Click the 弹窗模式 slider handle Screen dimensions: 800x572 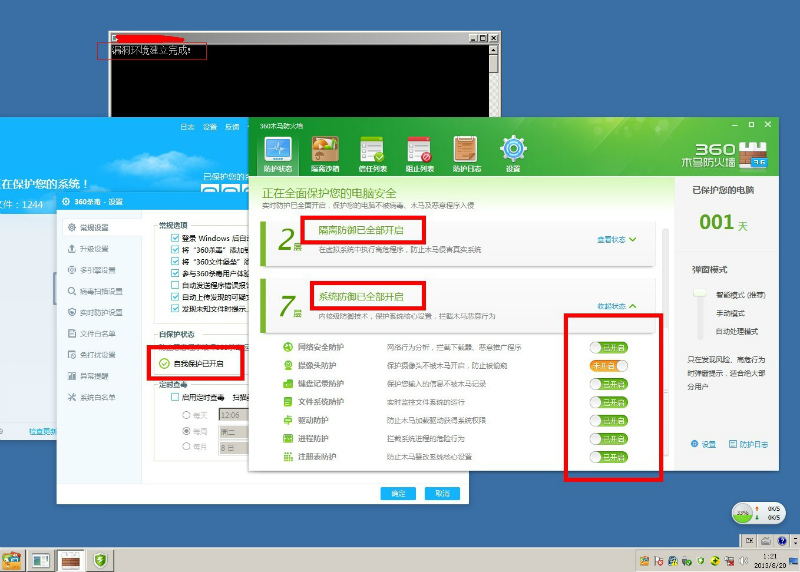click(x=699, y=293)
